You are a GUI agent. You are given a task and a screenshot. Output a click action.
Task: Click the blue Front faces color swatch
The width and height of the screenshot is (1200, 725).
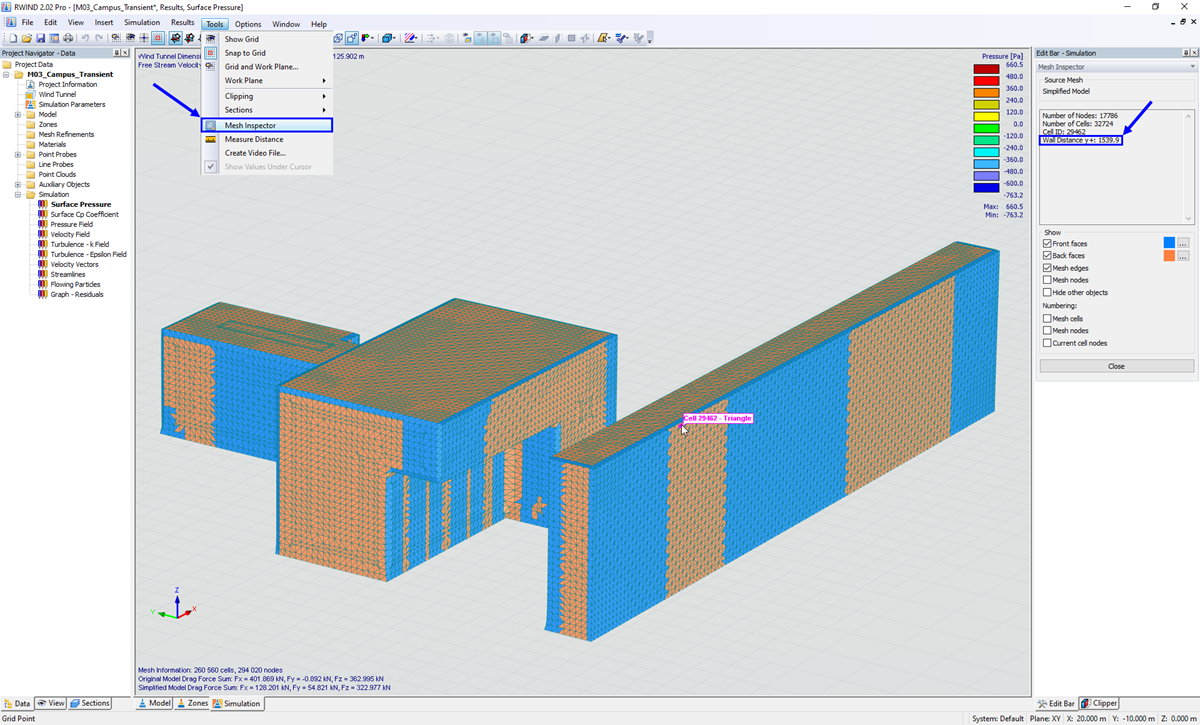click(x=1169, y=243)
